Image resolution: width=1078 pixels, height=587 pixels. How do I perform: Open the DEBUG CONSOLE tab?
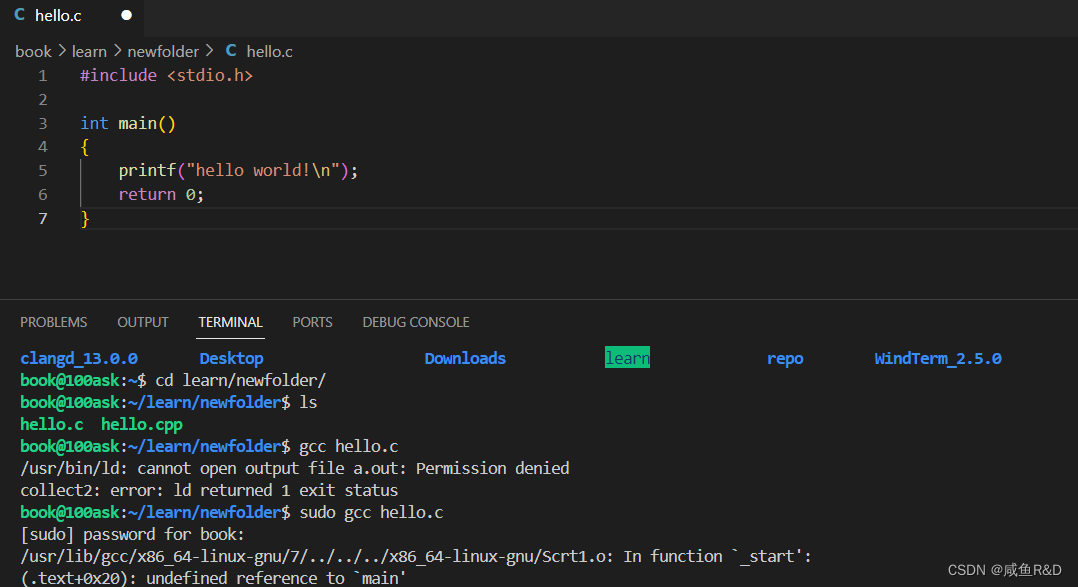[416, 322]
